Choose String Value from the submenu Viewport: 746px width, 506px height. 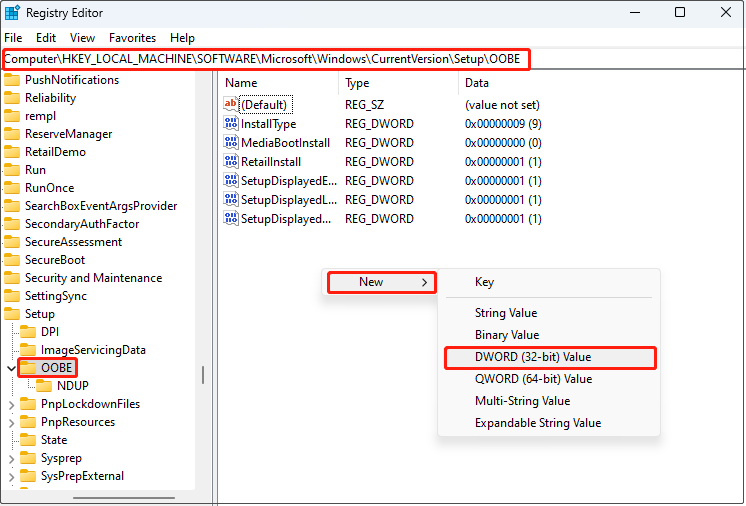tap(549, 313)
